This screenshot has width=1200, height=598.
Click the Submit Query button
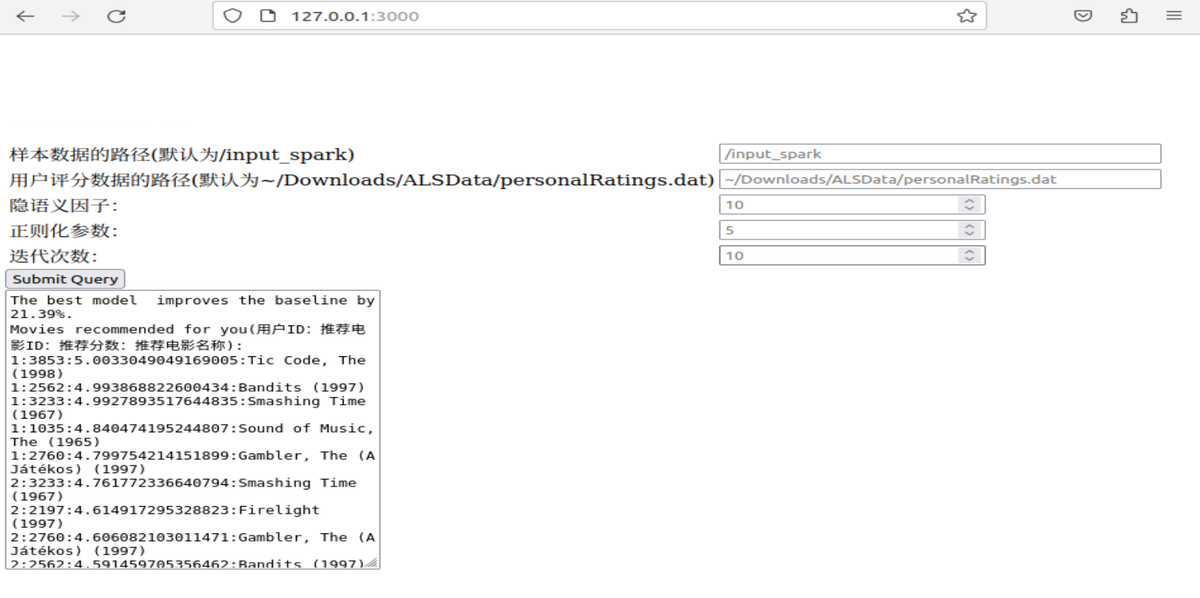[x=65, y=279]
